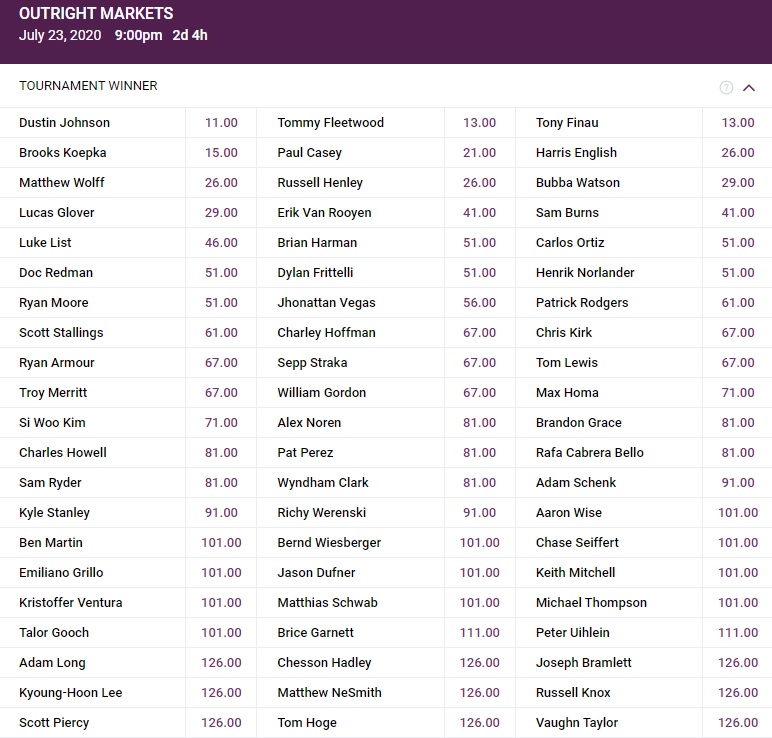
Task: Select Wyndham Clark odds 81.00
Action: tap(480, 483)
